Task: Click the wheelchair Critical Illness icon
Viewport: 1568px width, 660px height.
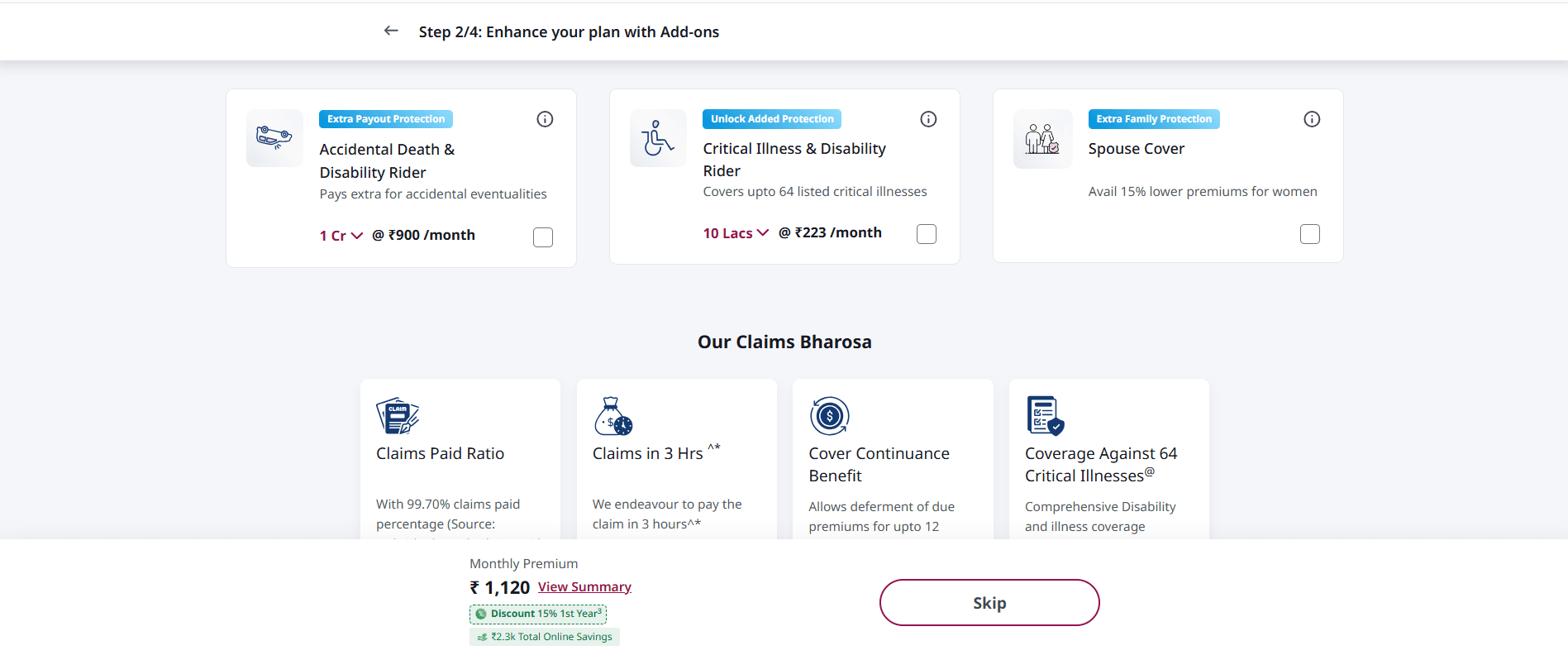Action: pos(658,138)
